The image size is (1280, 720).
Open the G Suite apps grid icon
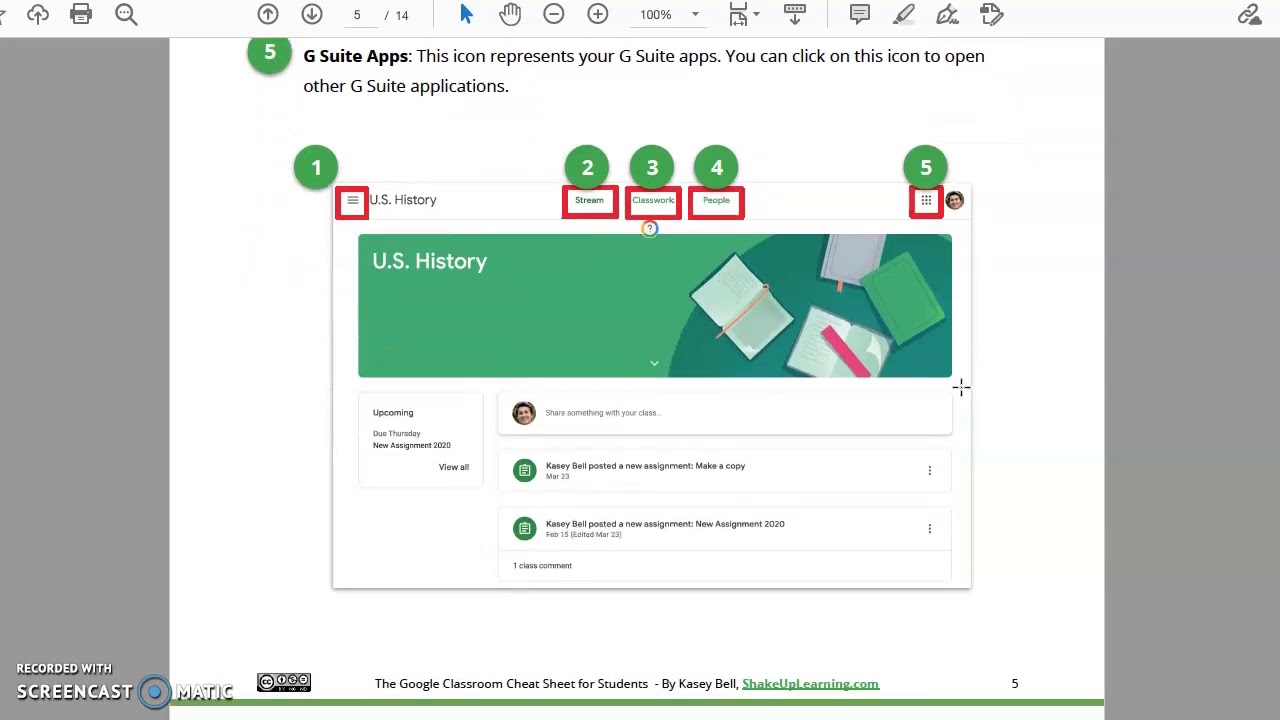(x=926, y=201)
